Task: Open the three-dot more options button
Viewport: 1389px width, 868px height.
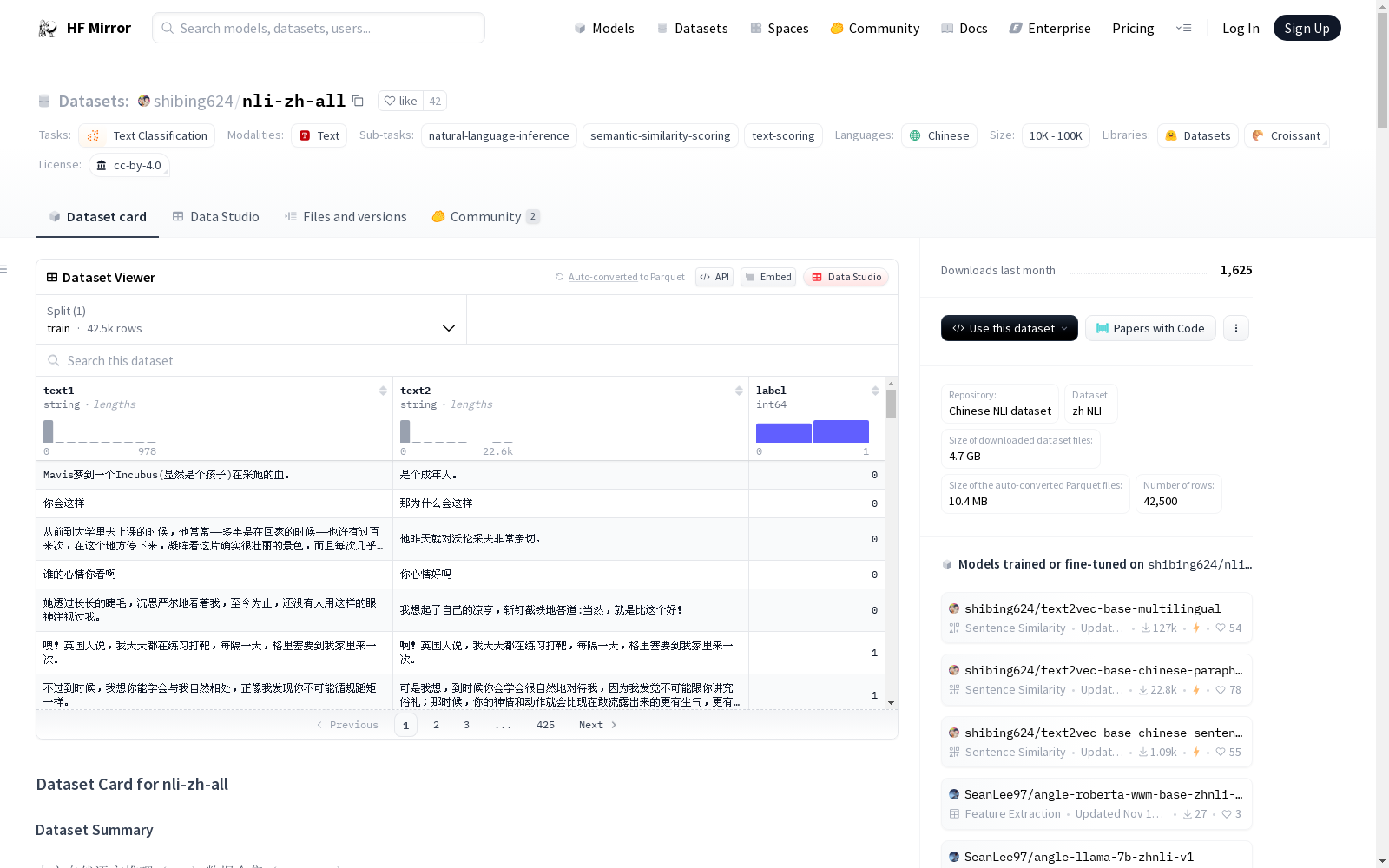Action: [1236, 328]
